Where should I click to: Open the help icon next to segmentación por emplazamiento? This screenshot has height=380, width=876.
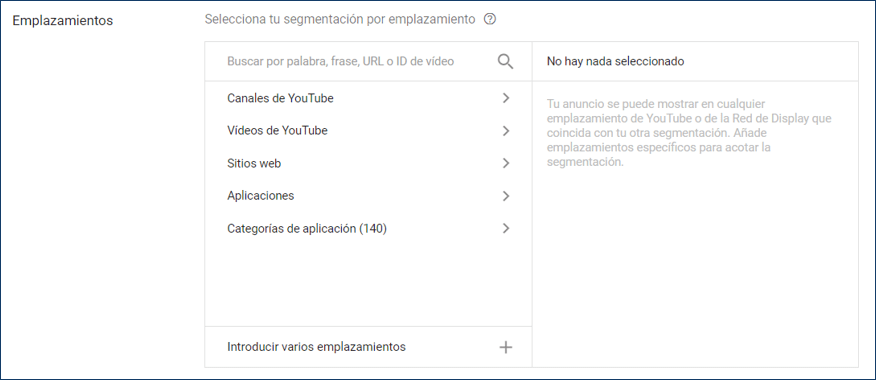(490, 20)
